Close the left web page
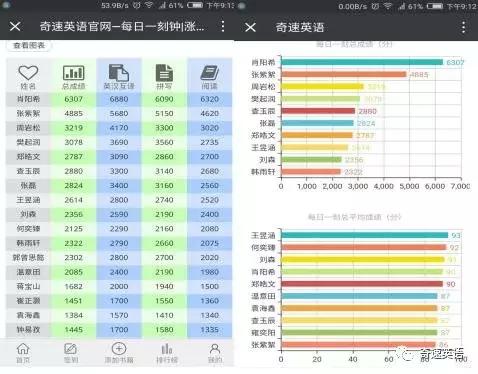The height and width of the screenshot is (374, 478). click(x=15, y=26)
